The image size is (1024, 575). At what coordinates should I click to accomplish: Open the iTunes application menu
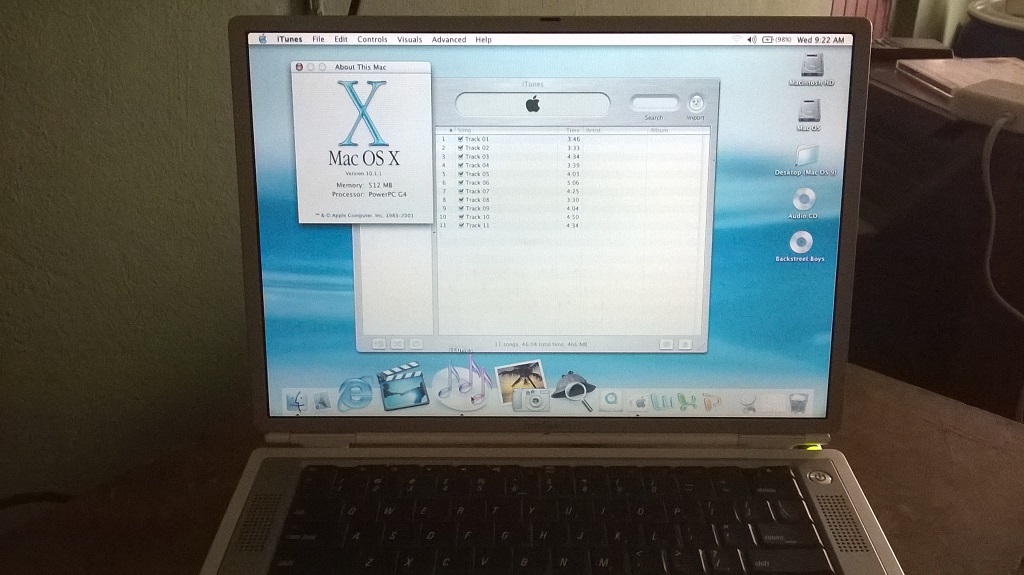pos(289,39)
